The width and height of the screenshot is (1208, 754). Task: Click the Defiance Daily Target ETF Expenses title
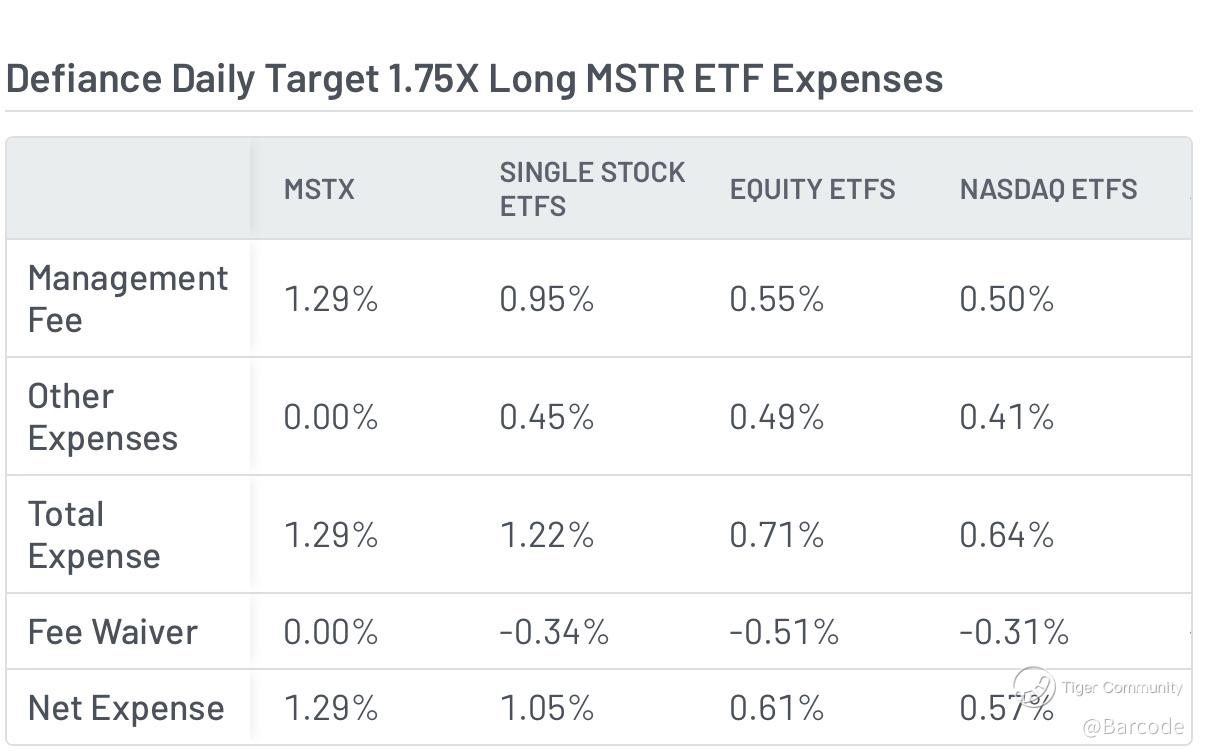click(474, 79)
